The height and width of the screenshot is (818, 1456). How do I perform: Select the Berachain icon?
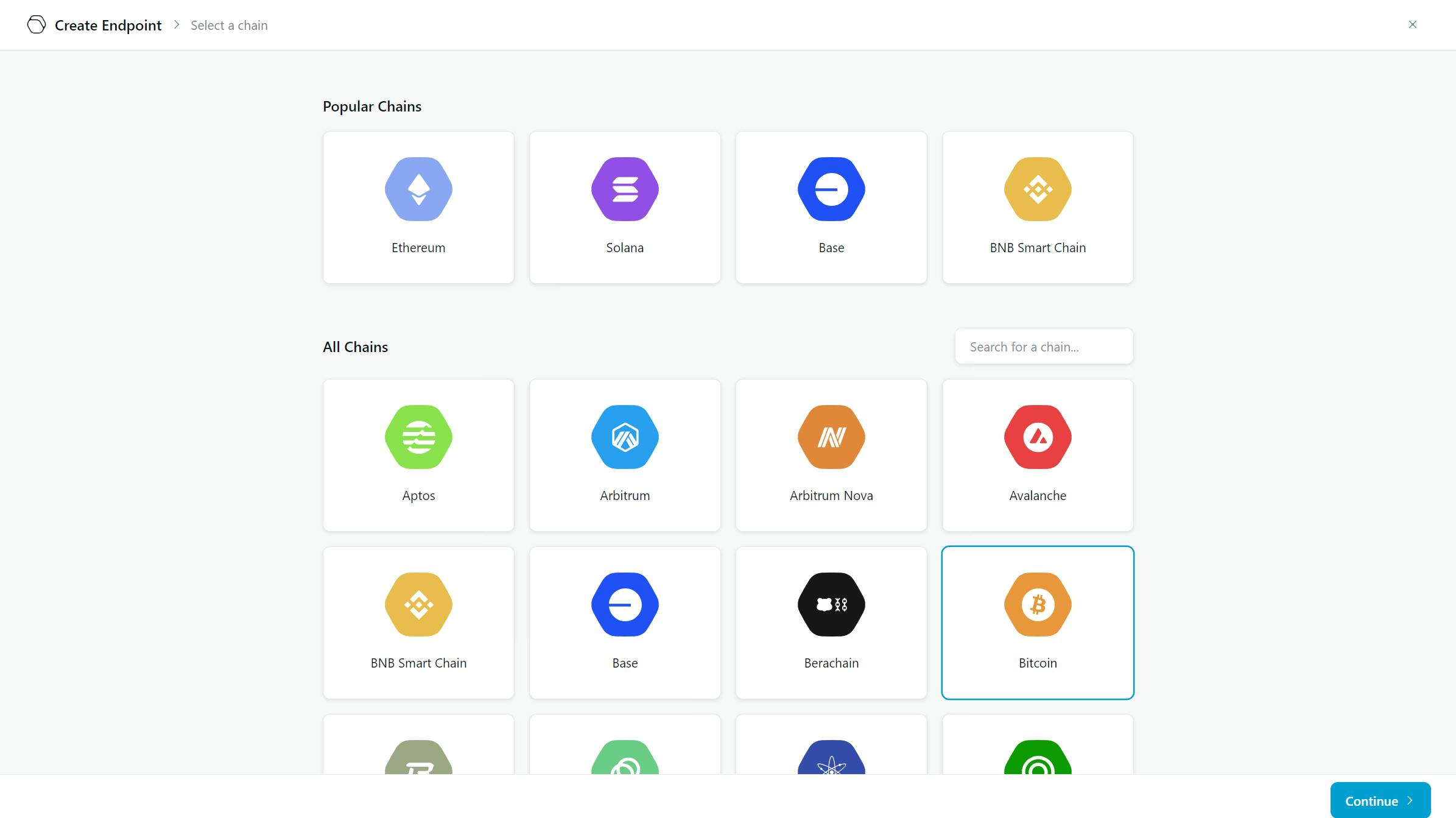pyautogui.click(x=831, y=604)
